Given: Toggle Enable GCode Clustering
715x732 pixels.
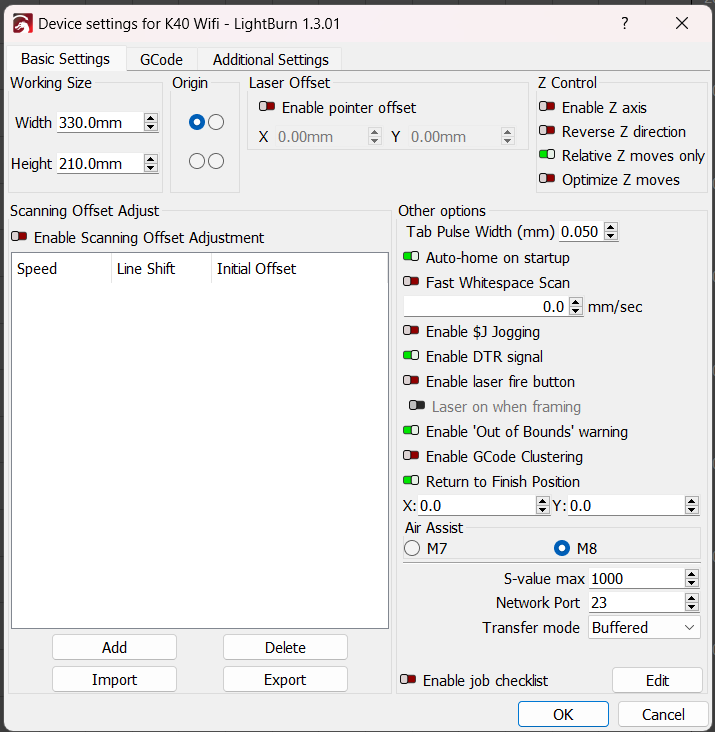Looking at the screenshot, I should pos(411,456).
